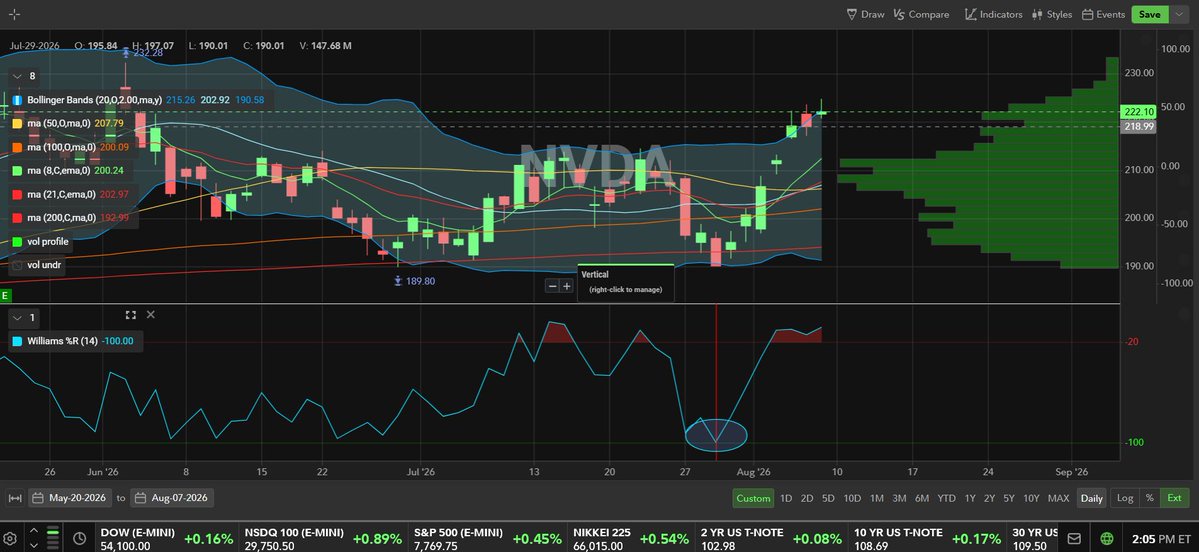Open the DOW (E-MINI) ticker
Viewport: 1199px width, 552px height.
tap(167, 539)
